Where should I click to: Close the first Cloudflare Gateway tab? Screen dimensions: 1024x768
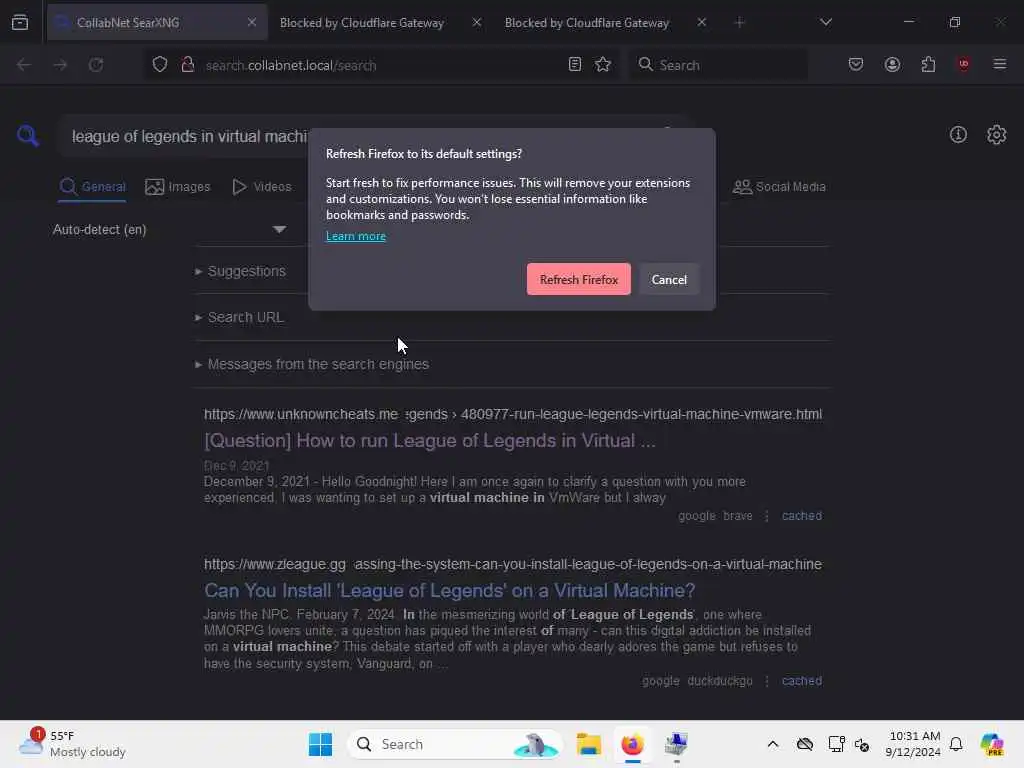point(477,22)
